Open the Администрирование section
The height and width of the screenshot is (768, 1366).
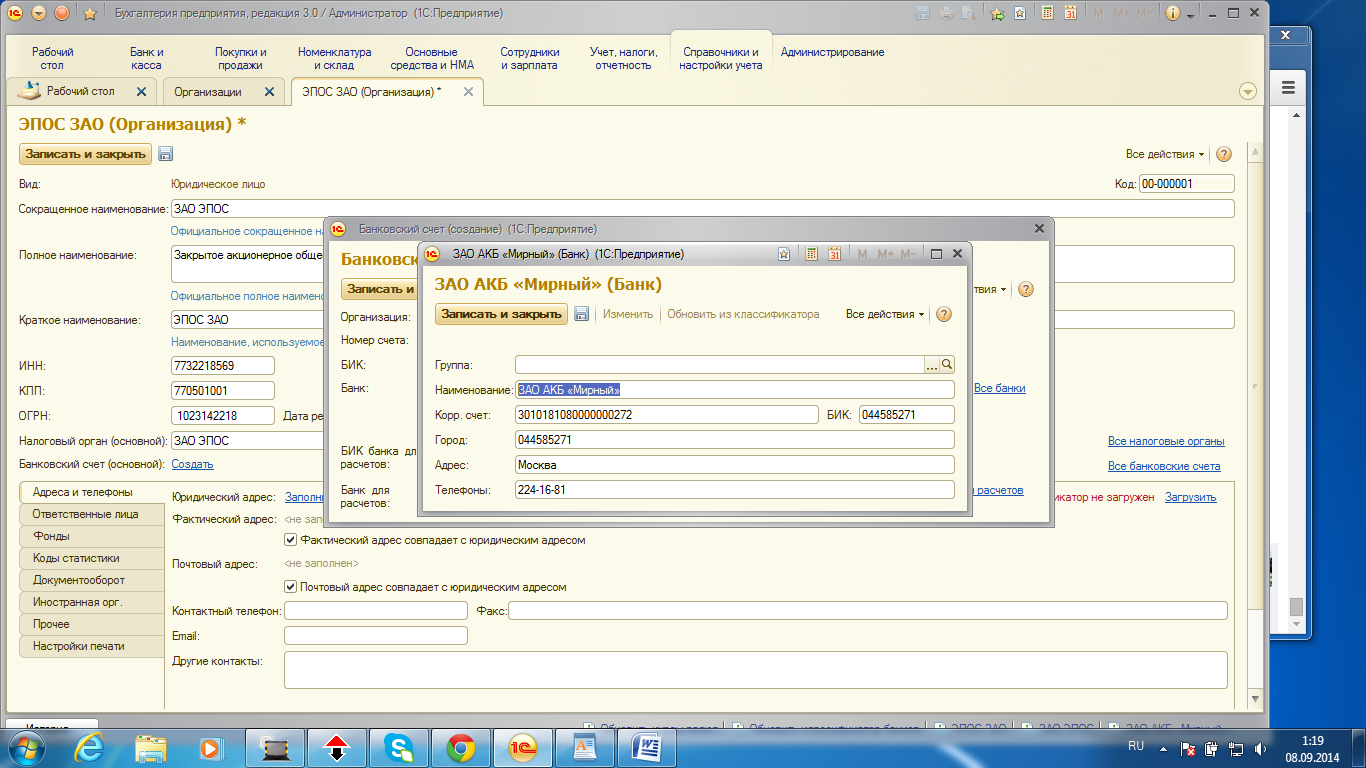point(832,52)
